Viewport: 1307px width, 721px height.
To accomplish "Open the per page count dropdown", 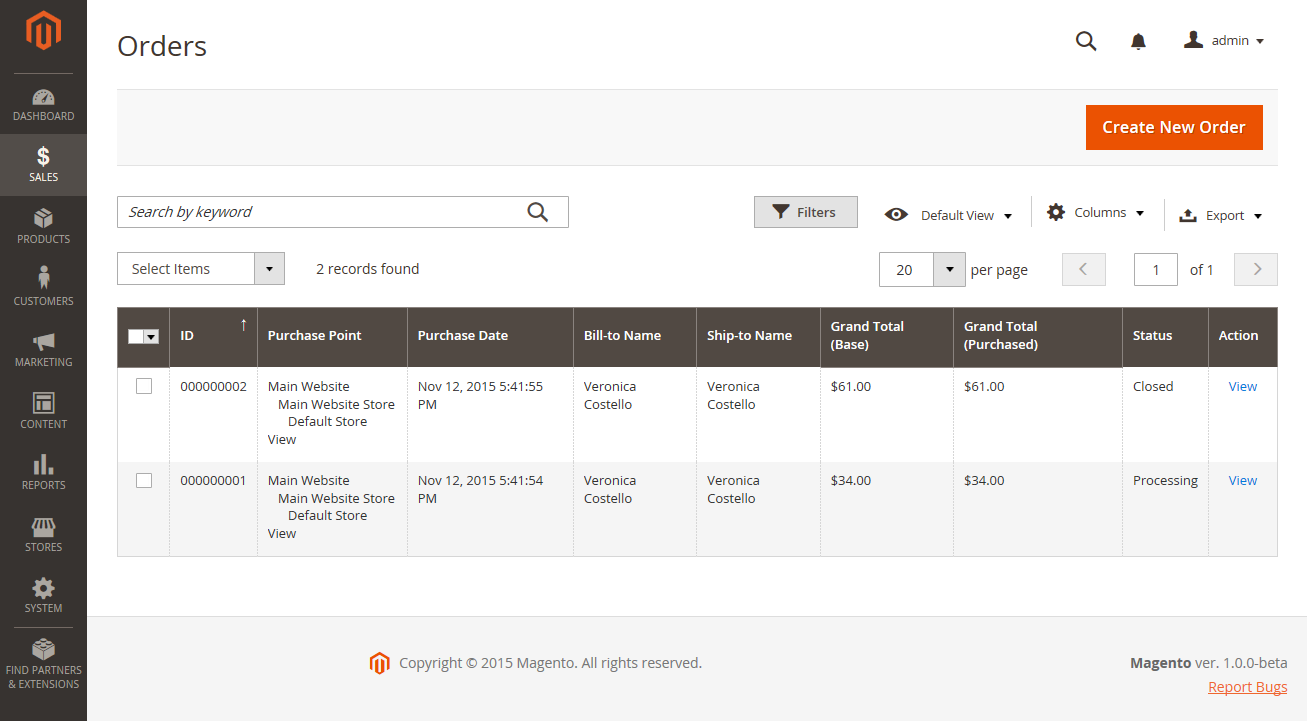I will [x=921, y=270].
